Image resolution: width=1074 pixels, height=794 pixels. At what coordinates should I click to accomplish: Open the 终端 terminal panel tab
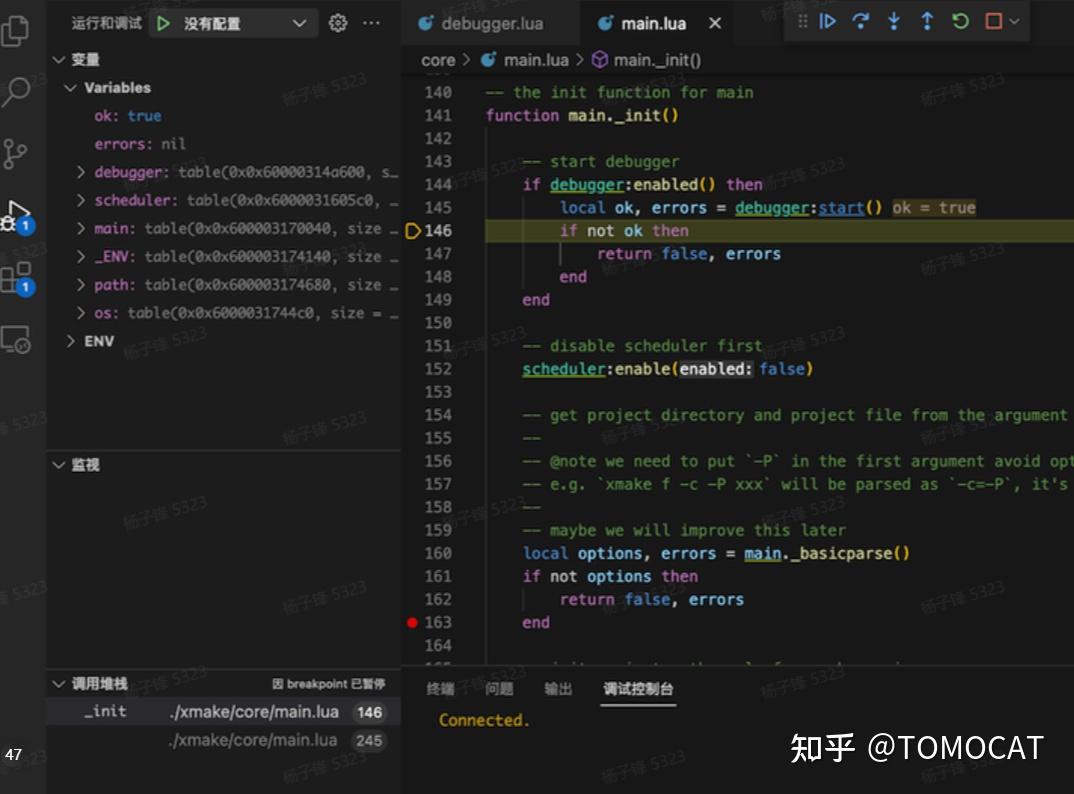point(440,688)
